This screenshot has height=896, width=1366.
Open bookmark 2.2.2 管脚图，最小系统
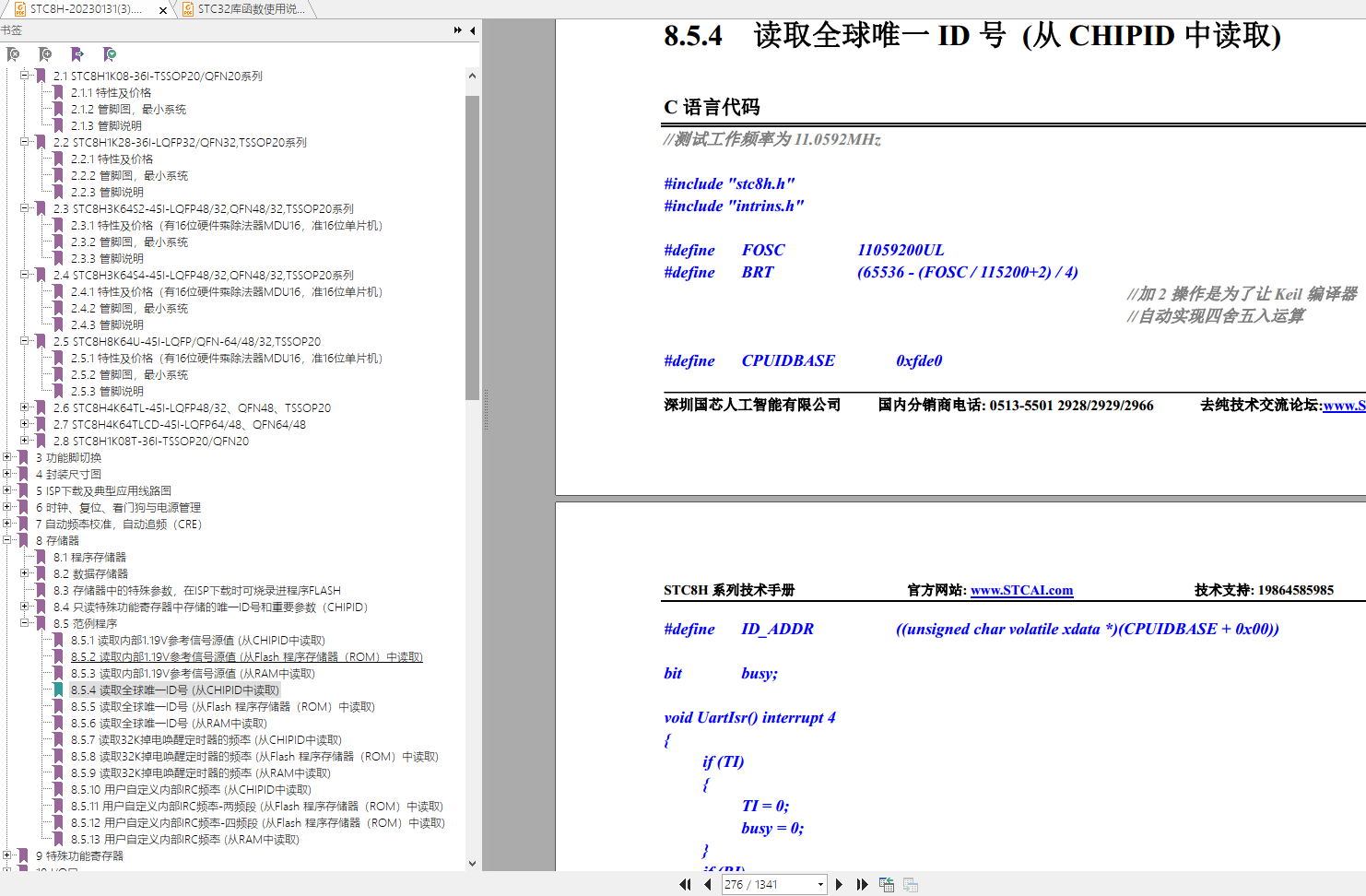coord(129,175)
